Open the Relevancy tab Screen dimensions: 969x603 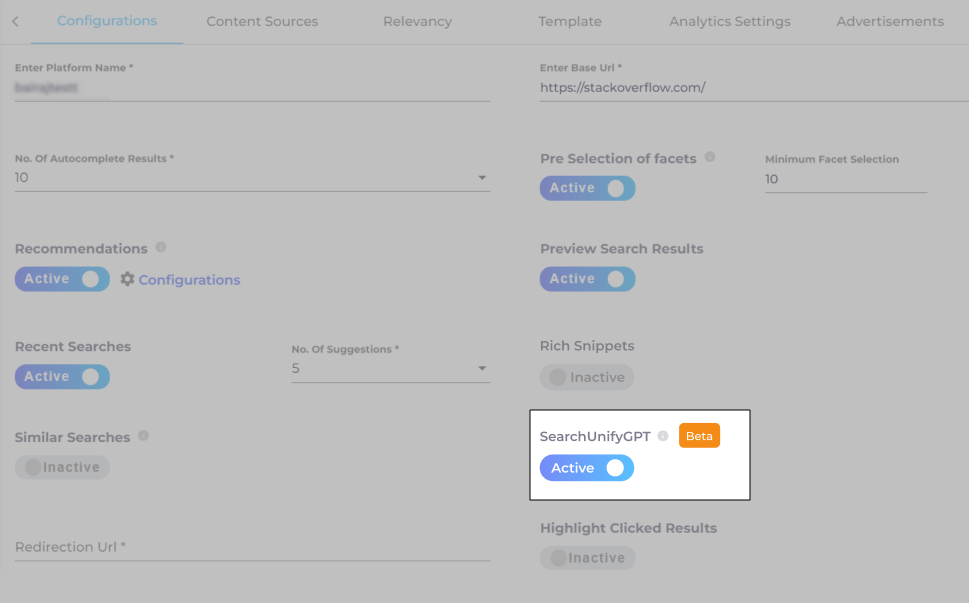(417, 21)
